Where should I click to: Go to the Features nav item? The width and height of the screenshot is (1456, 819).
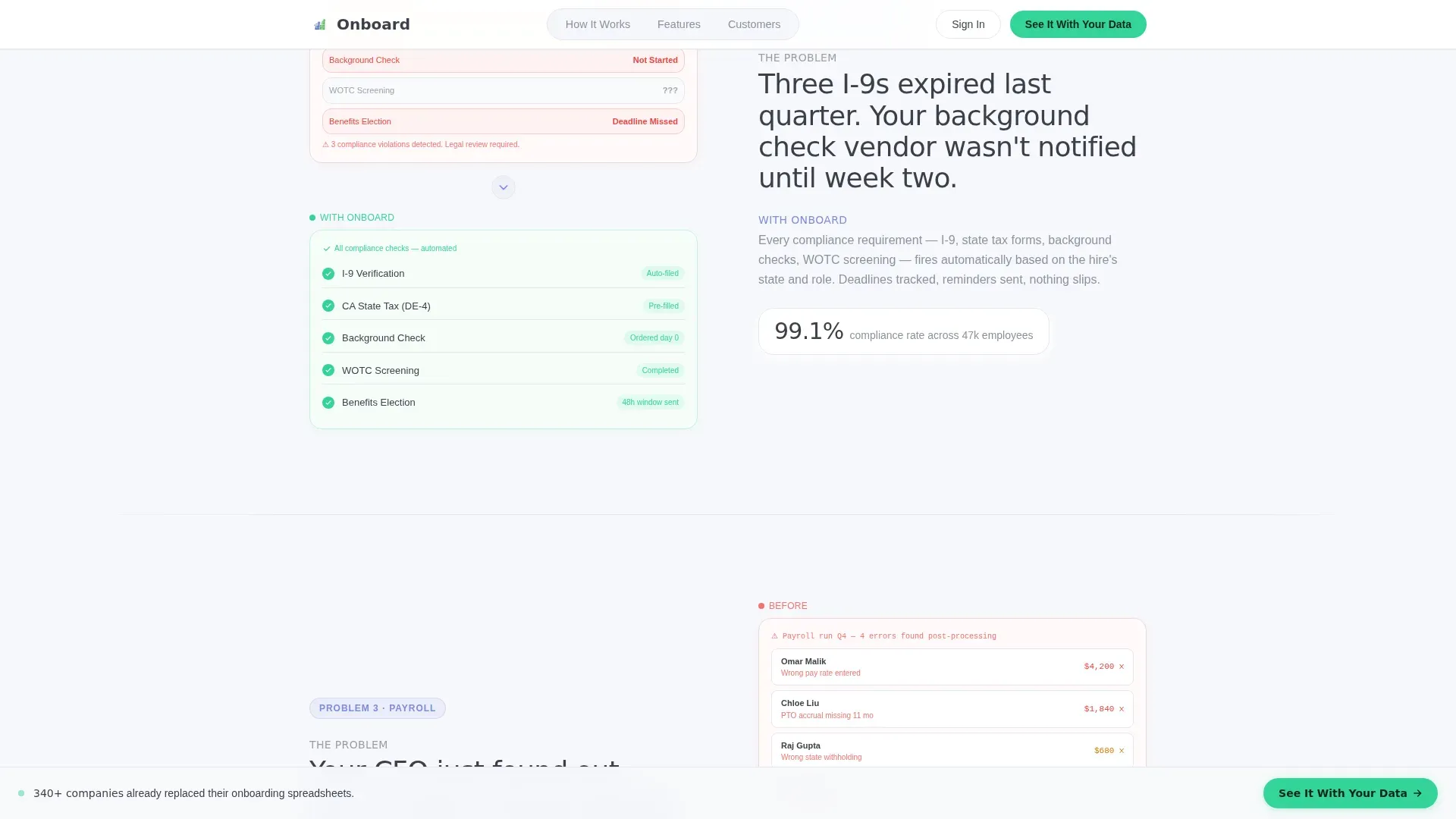tap(679, 24)
